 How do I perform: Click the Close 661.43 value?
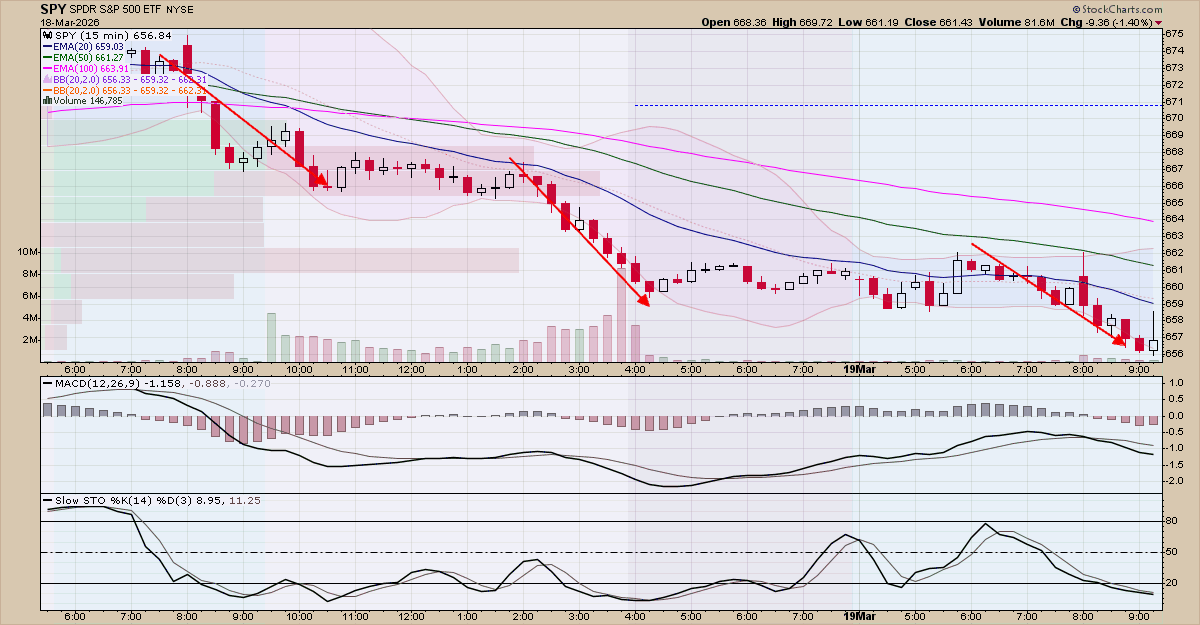[954, 22]
